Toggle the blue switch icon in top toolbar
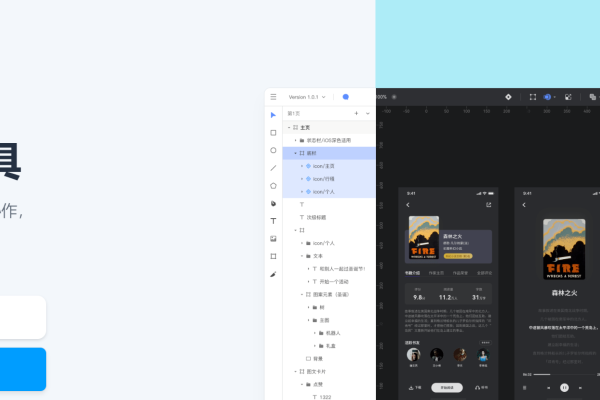Image resolution: width=600 pixels, height=400 pixels. 548,97
